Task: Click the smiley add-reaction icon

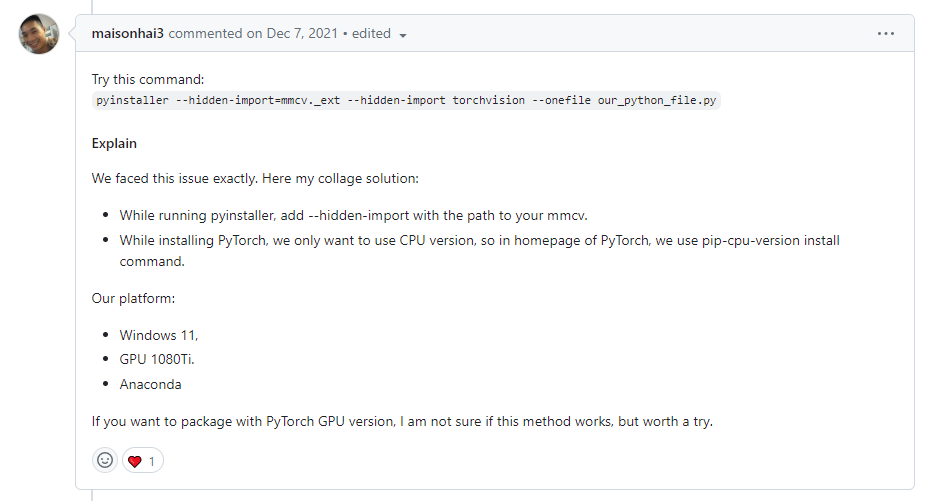Action: pyautogui.click(x=105, y=461)
